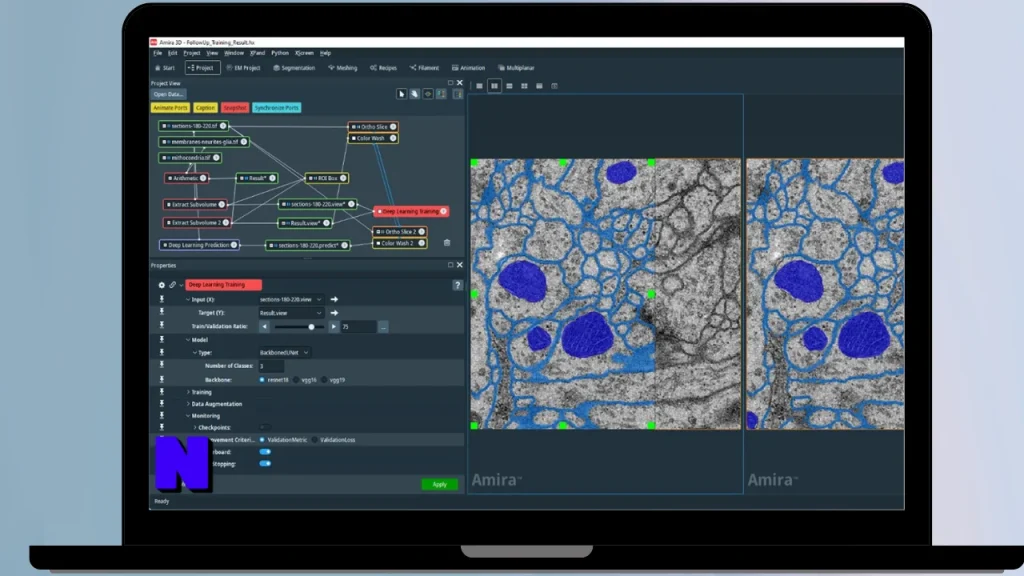Click the cyan Synchronize Ports button

coord(276,108)
